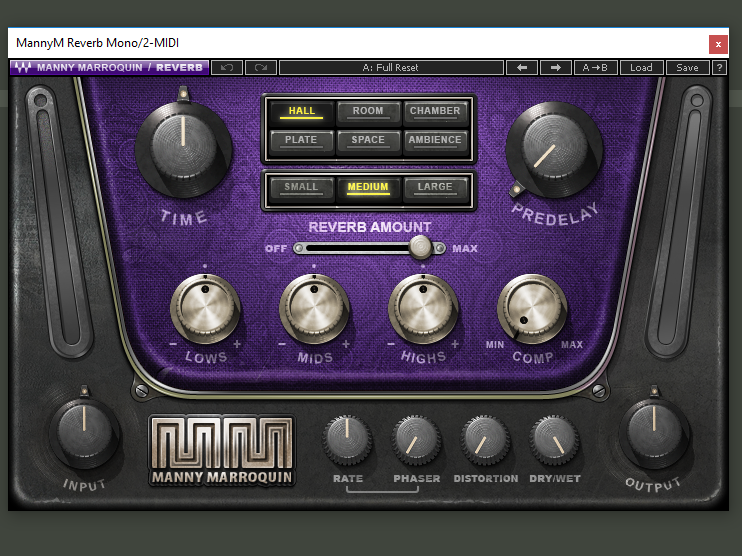This screenshot has height=556, width=742.
Task: Click the redo arrow in the plugin toolbar
Action: 261,68
